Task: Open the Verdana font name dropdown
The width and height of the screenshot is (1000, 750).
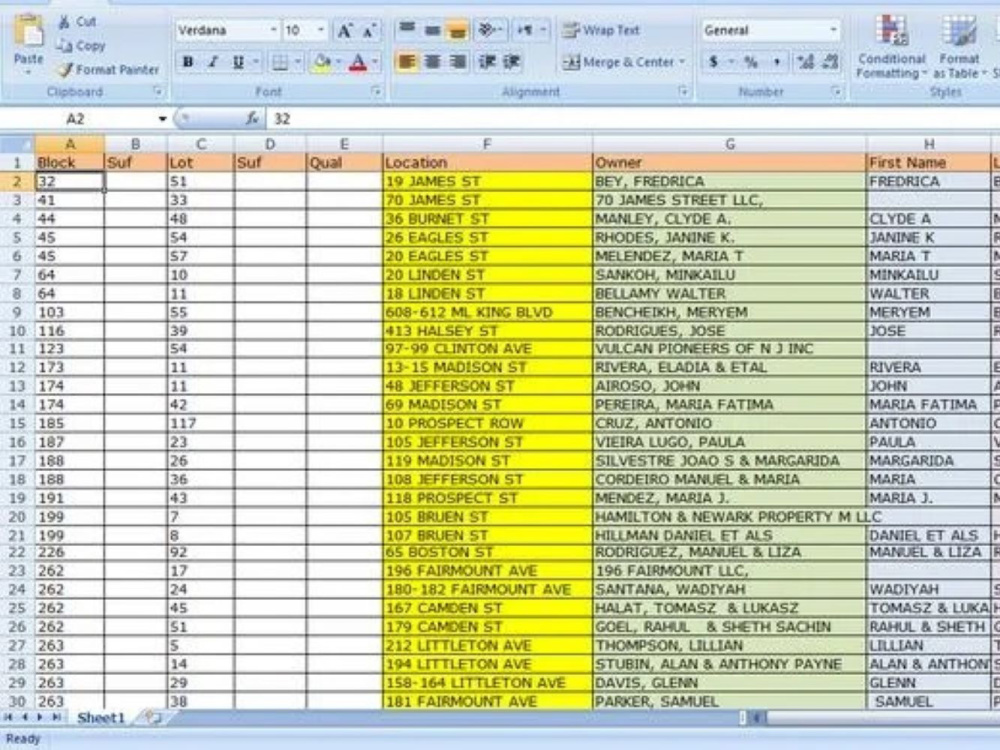Action: tap(274, 30)
